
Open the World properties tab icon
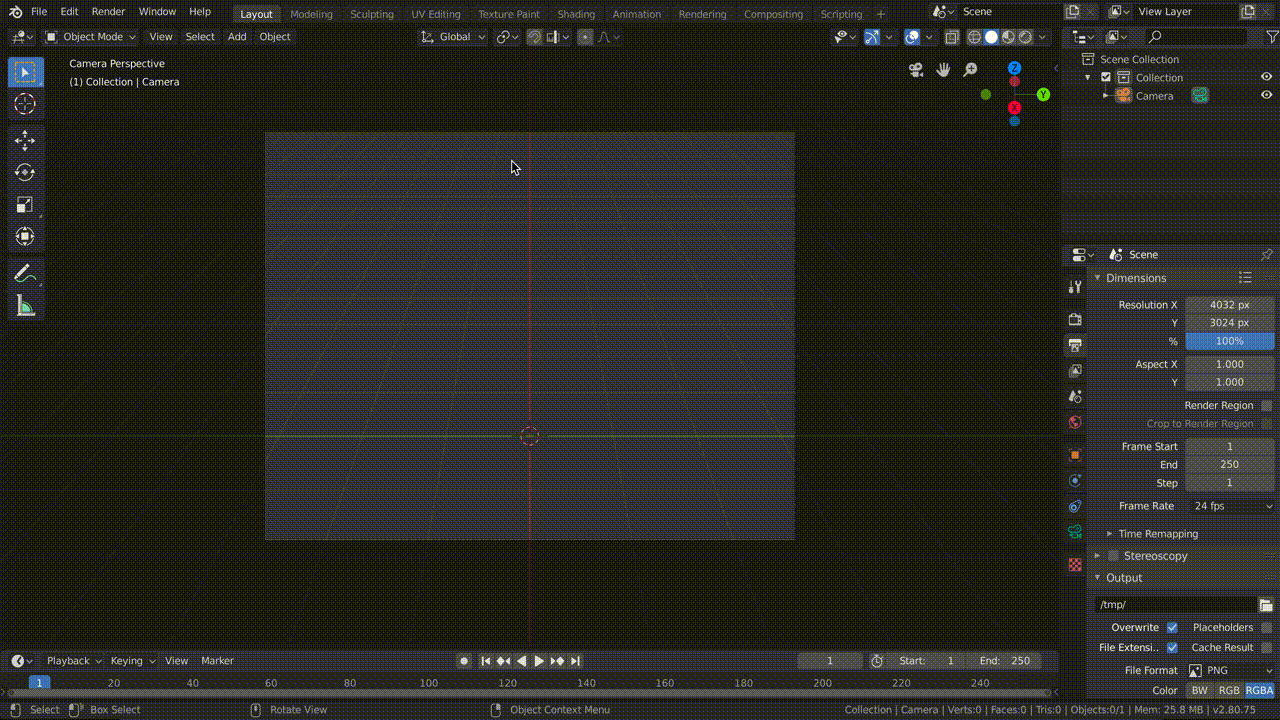(1075, 423)
